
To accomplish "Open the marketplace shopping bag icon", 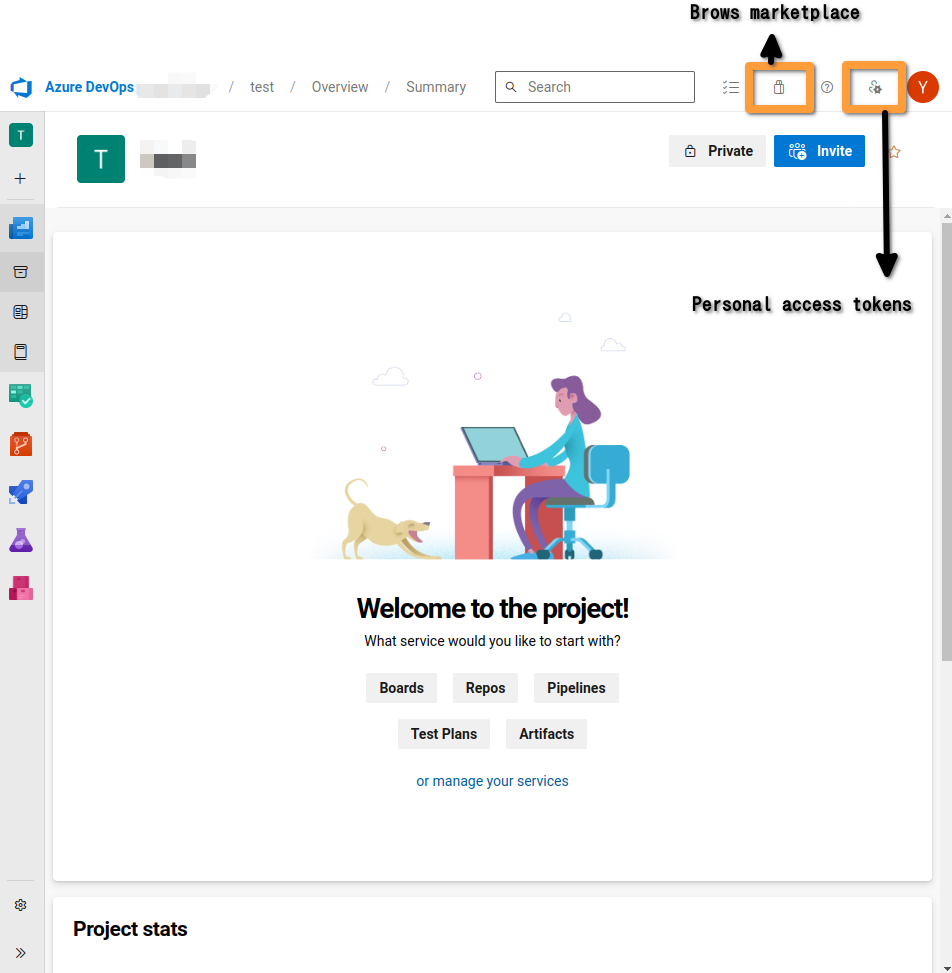I will pos(779,87).
